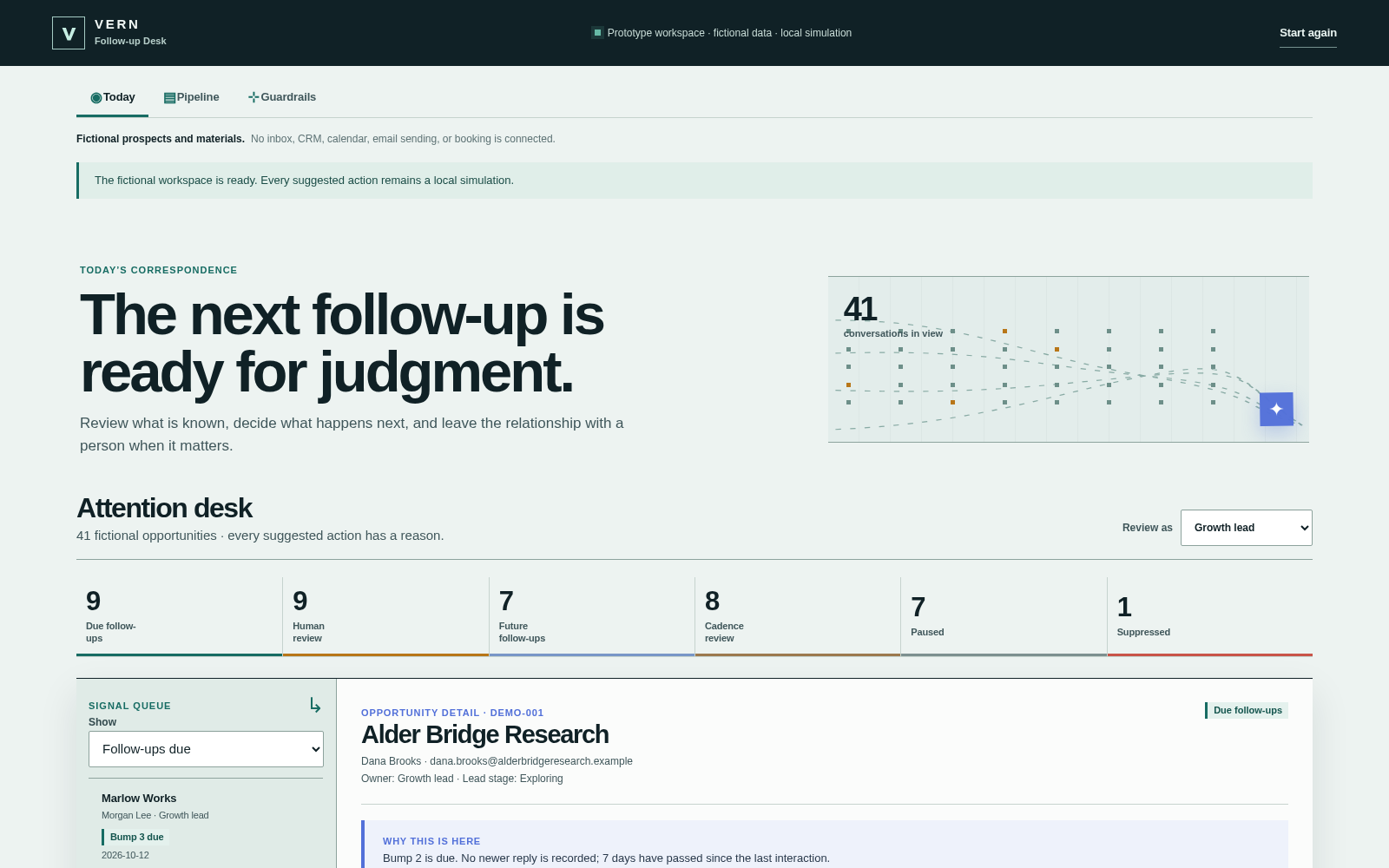This screenshot has width=1389, height=868.
Task: Open the Review as Growth lead dropdown
Action: [x=1247, y=528]
